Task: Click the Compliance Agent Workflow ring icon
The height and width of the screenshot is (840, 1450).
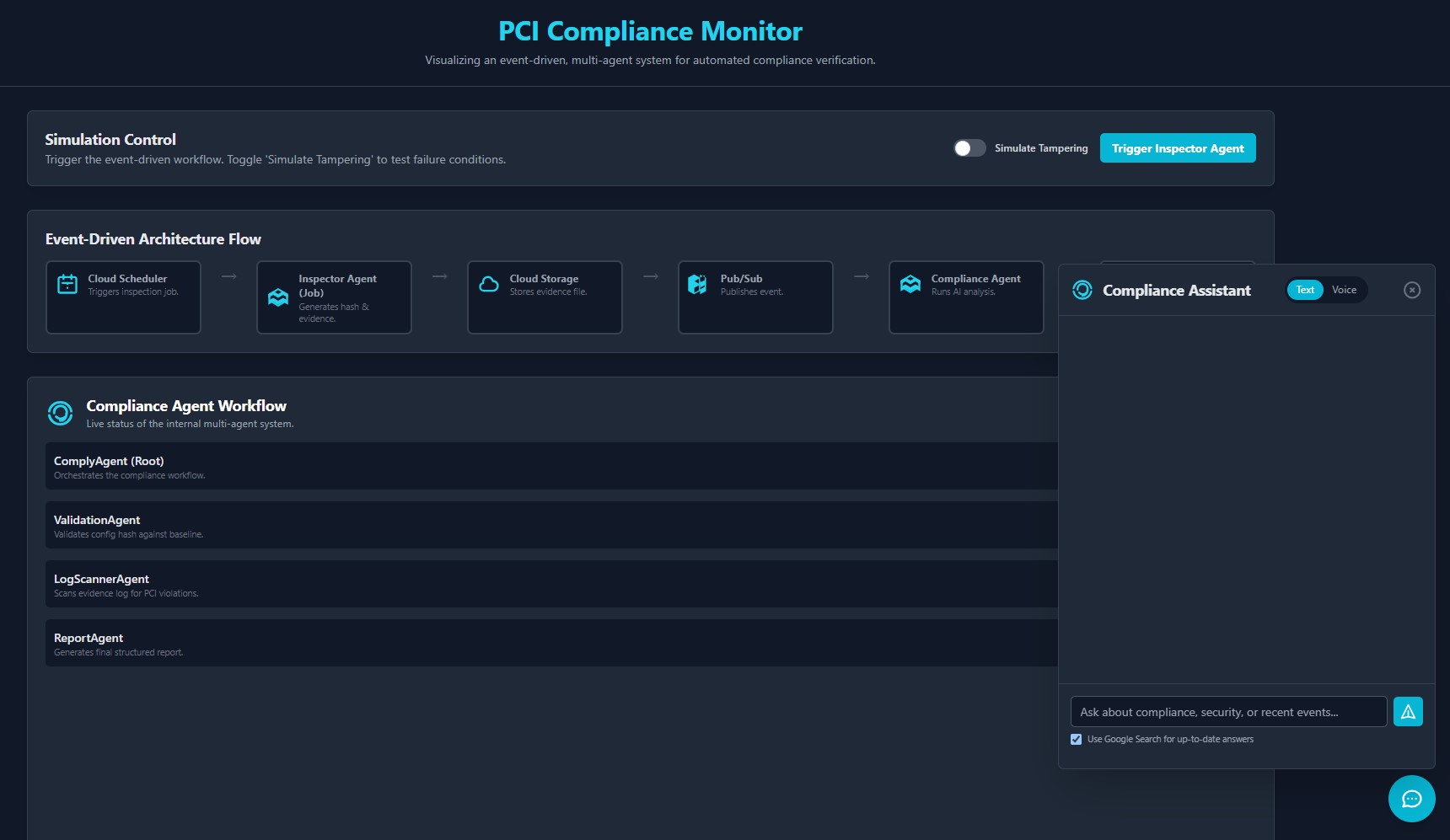Action: point(60,413)
